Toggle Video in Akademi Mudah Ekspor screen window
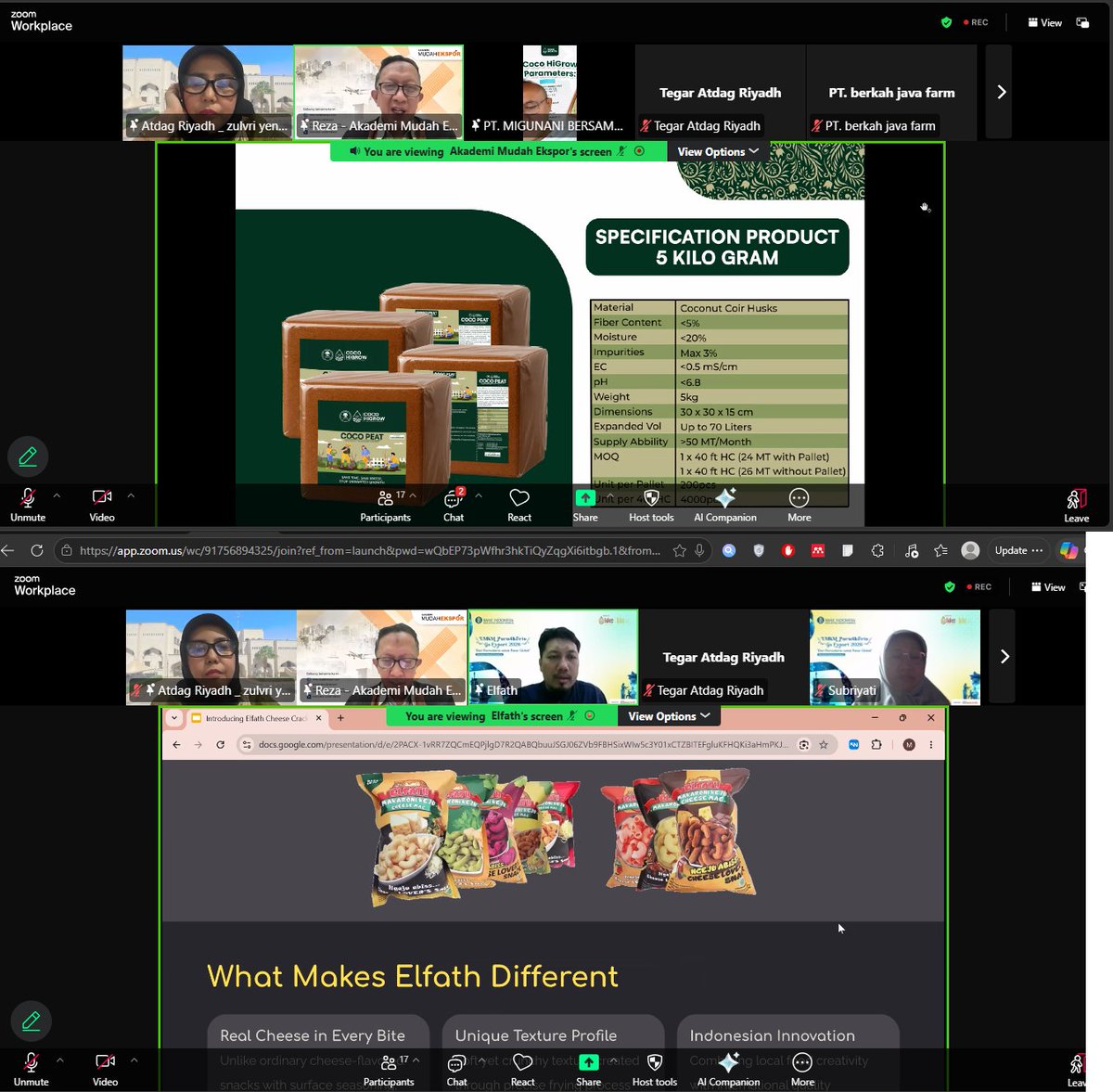The height and width of the screenshot is (1092, 1113). [x=102, y=506]
